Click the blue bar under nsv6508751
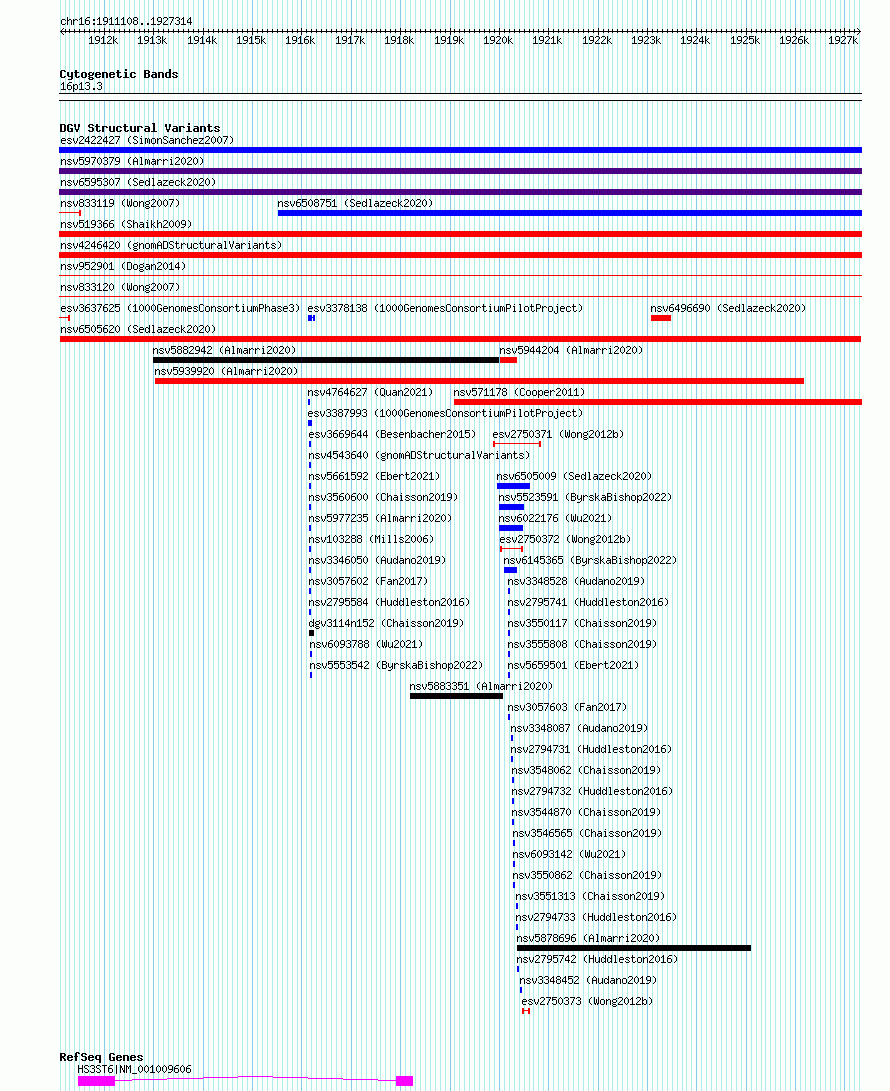This screenshot has width=890, height=1091. [569, 213]
